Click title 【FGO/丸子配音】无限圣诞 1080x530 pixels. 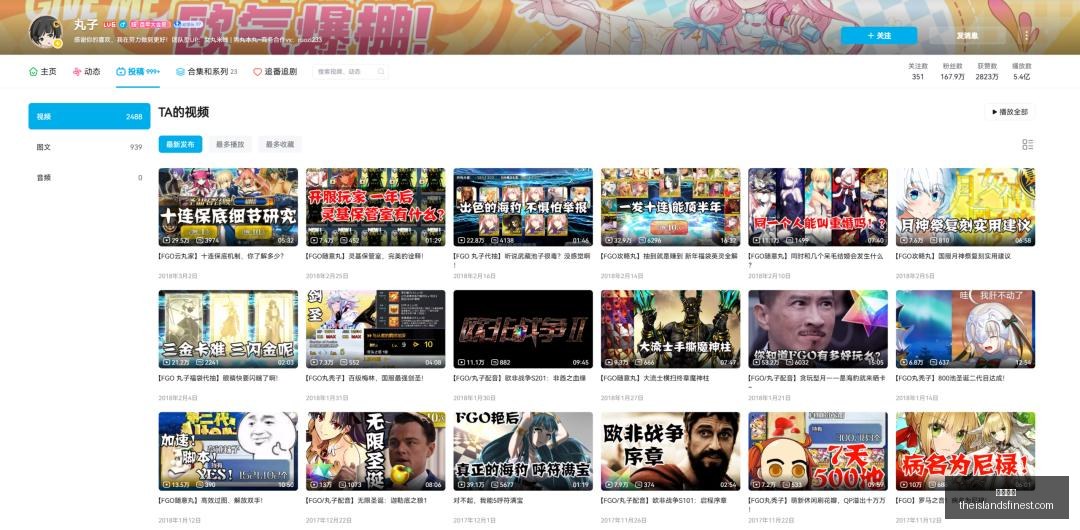tap(364, 500)
